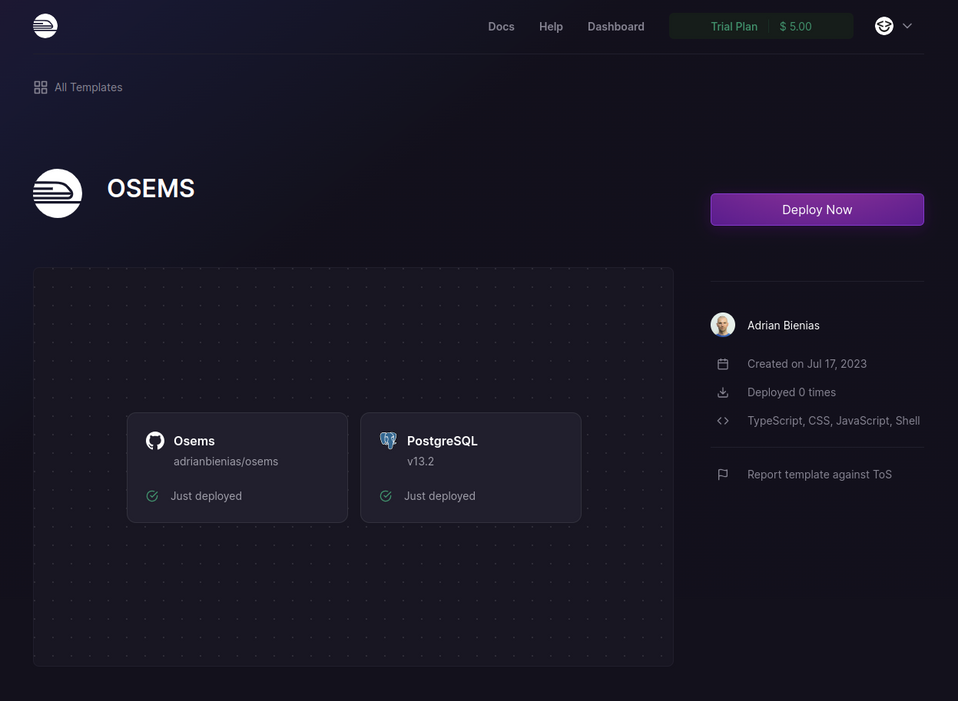
Task: Click the calendar icon beside Created date
Action: point(723,364)
